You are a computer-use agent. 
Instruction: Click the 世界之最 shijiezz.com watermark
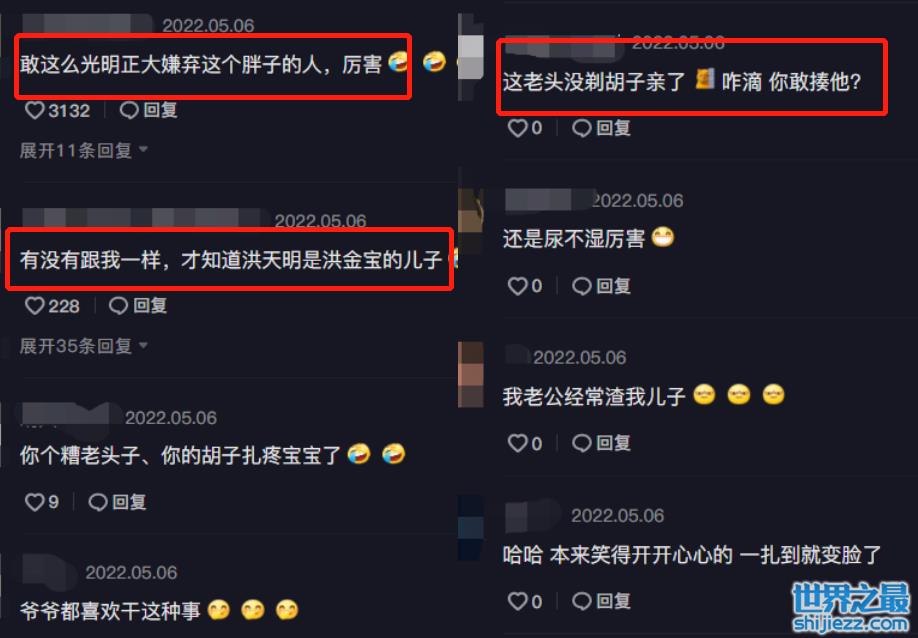[851, 607]
